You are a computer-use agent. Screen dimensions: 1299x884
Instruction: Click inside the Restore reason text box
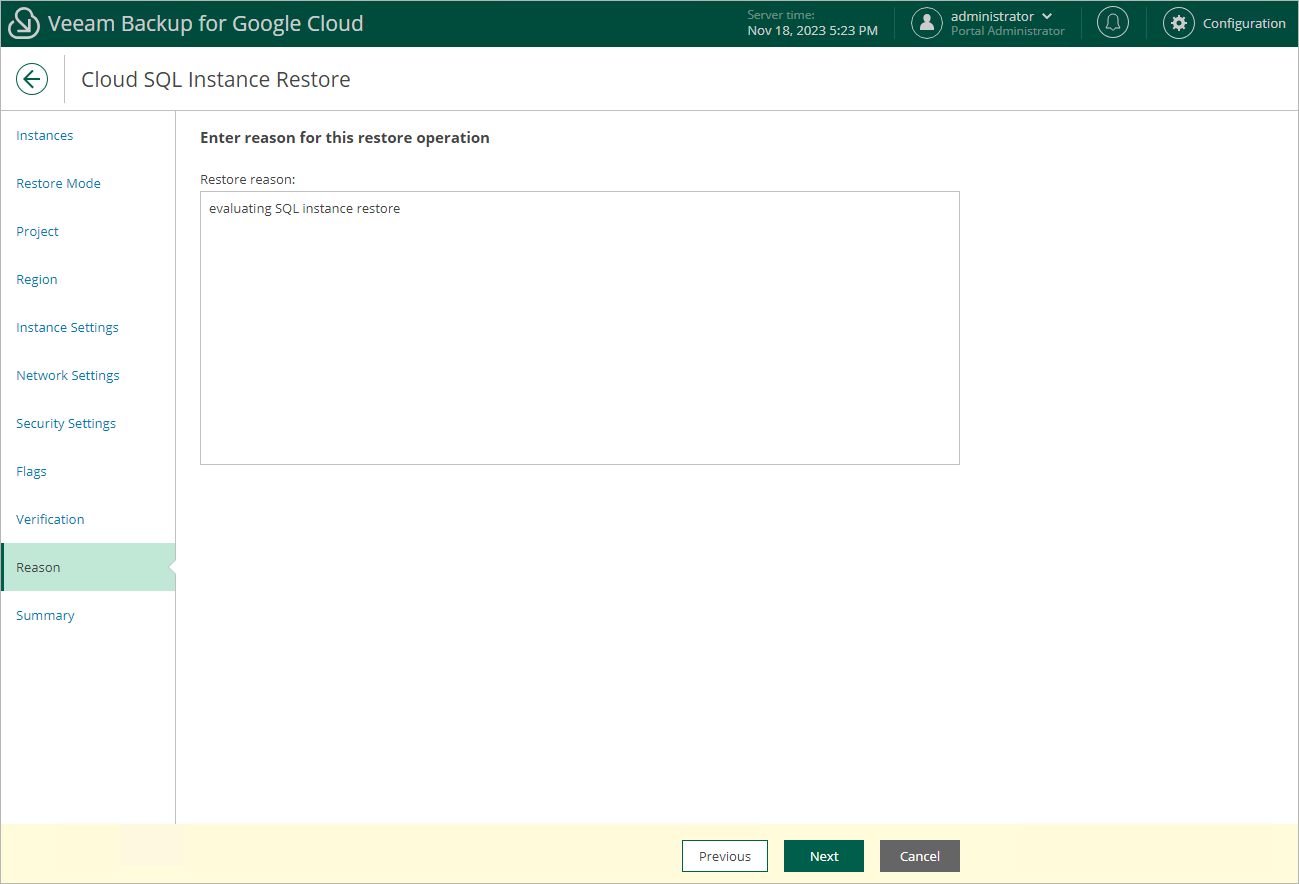coord(580,328)
